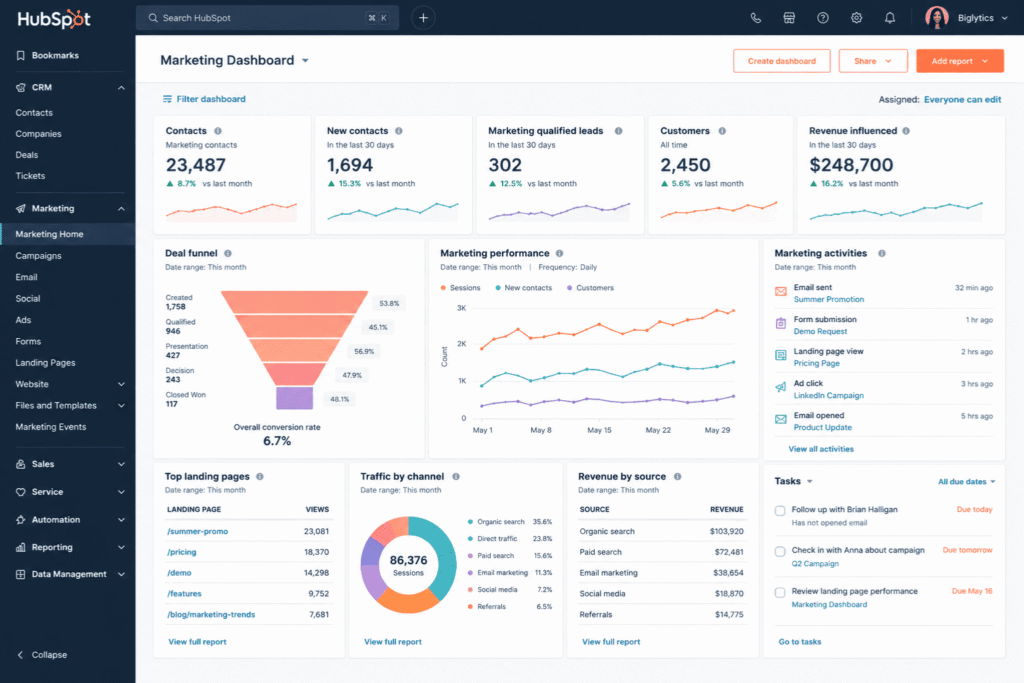
Task: Open the Add report dropdown
Action: pos(959,61)
